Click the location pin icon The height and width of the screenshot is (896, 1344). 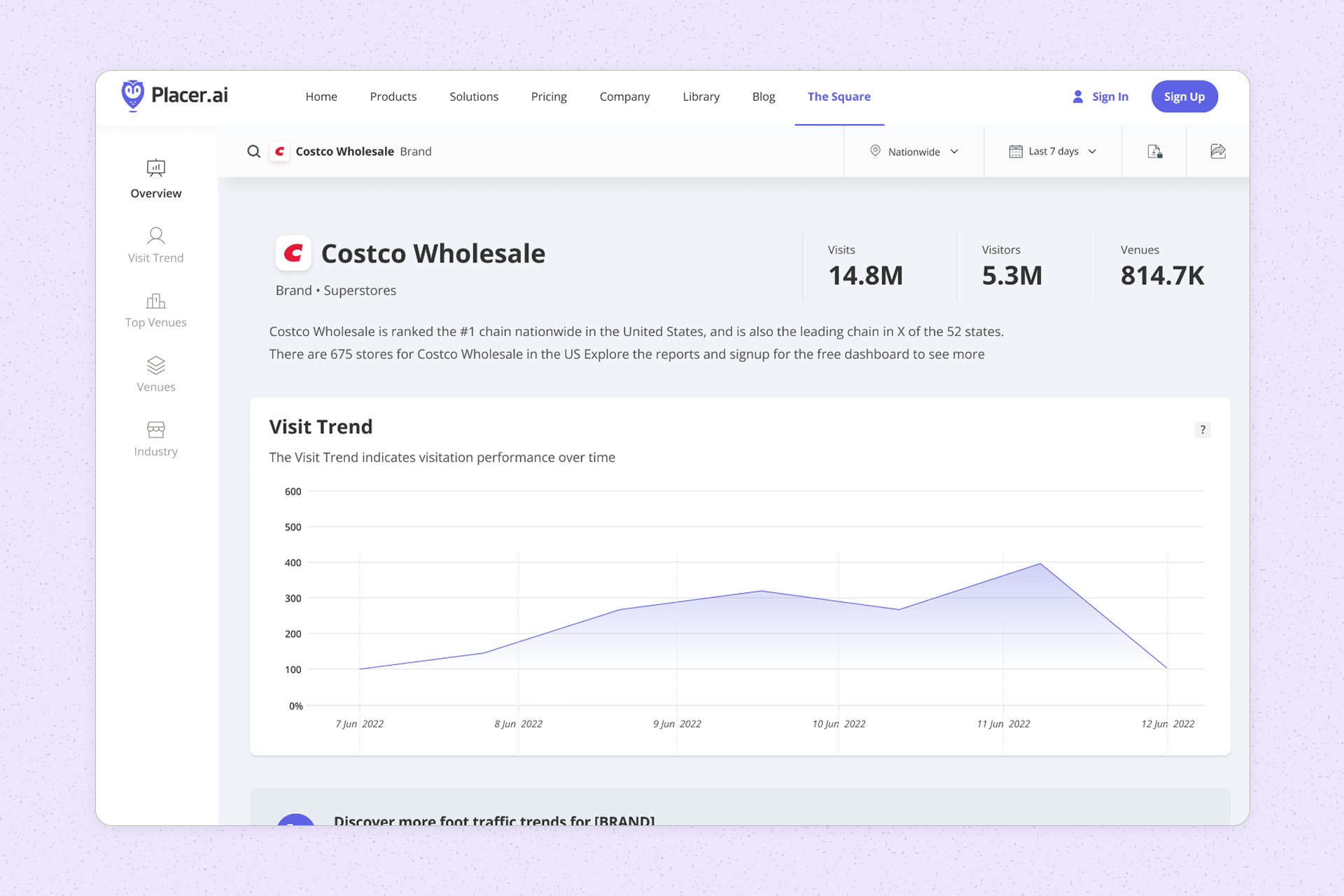coord(875,151)
